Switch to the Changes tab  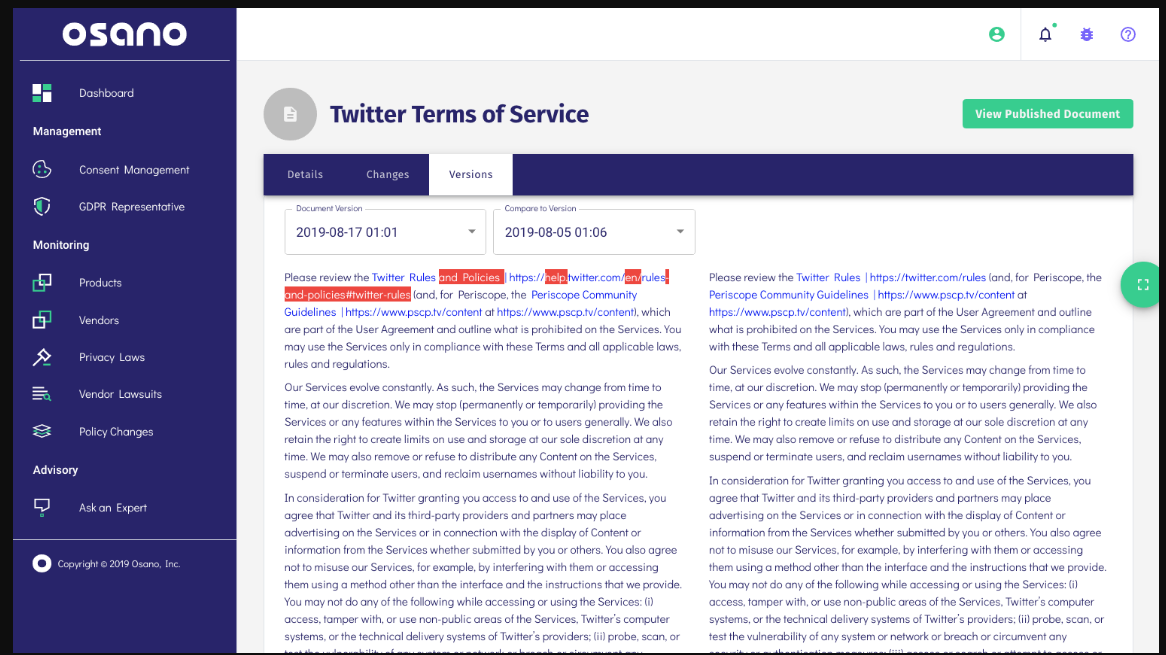coord(387,175)
